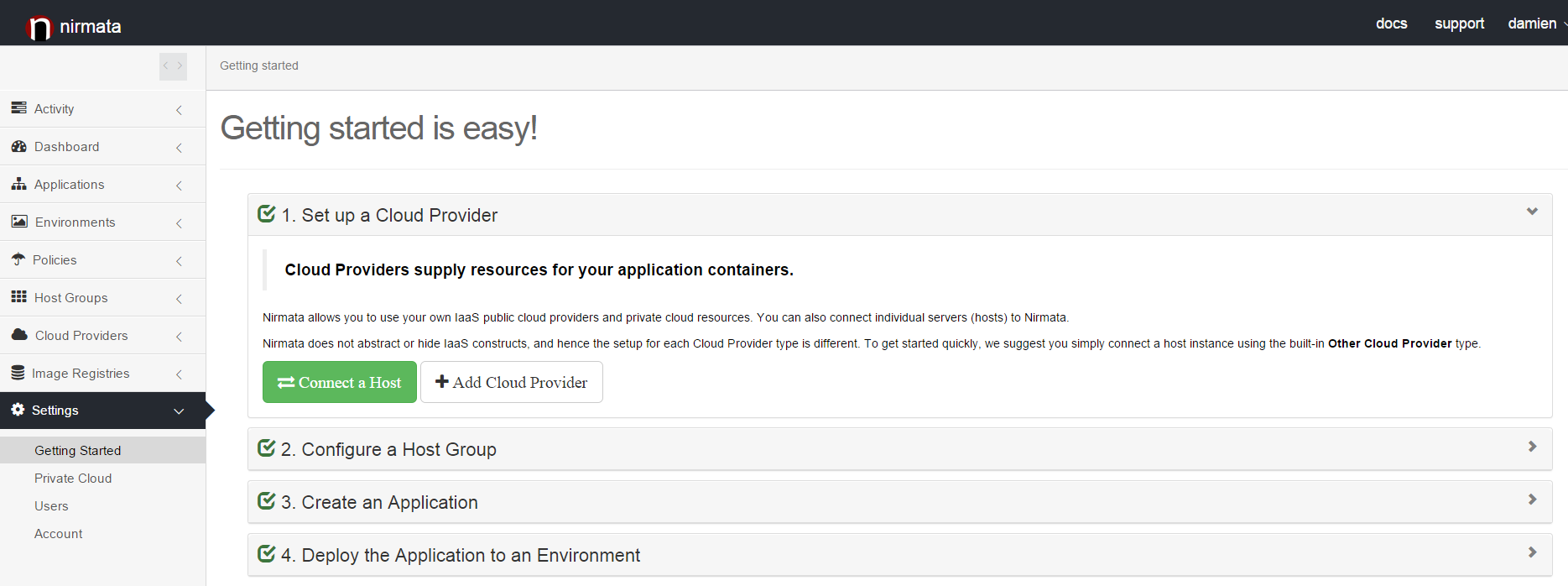Click the heading '4. Deploy the Application to an Environment'
Image resolution: width=1568 pixels, height=586 pixels.
(461, 555)
